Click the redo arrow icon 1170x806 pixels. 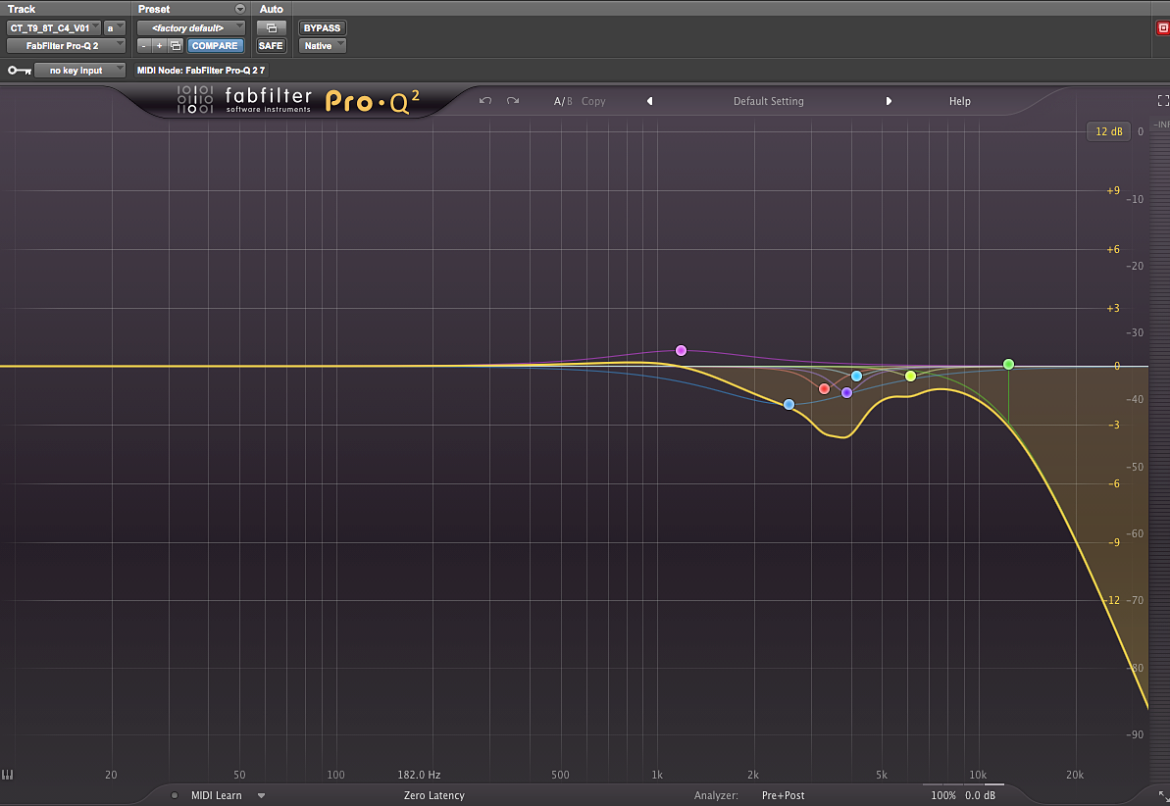click(x=513, y=101)
